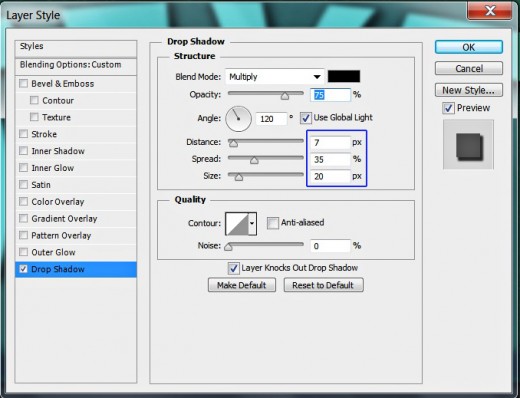Enable the Color Overlay checkbox
Screen dimensions: 520x398
[23, 201]
